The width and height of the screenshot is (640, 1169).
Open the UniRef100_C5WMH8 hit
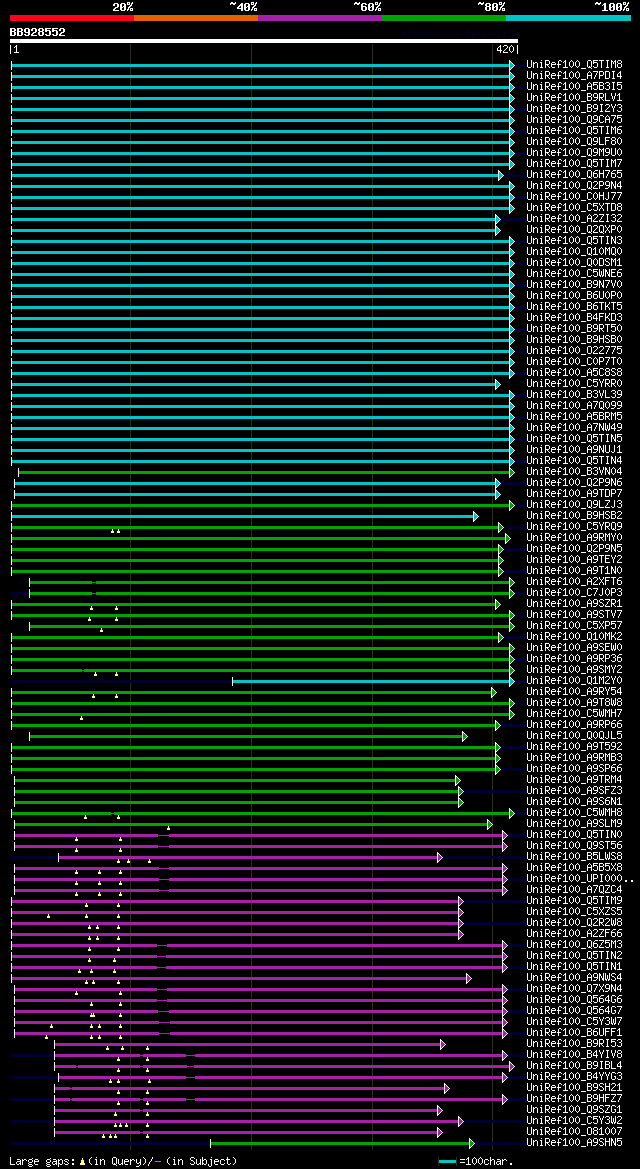tap(574, 813)
